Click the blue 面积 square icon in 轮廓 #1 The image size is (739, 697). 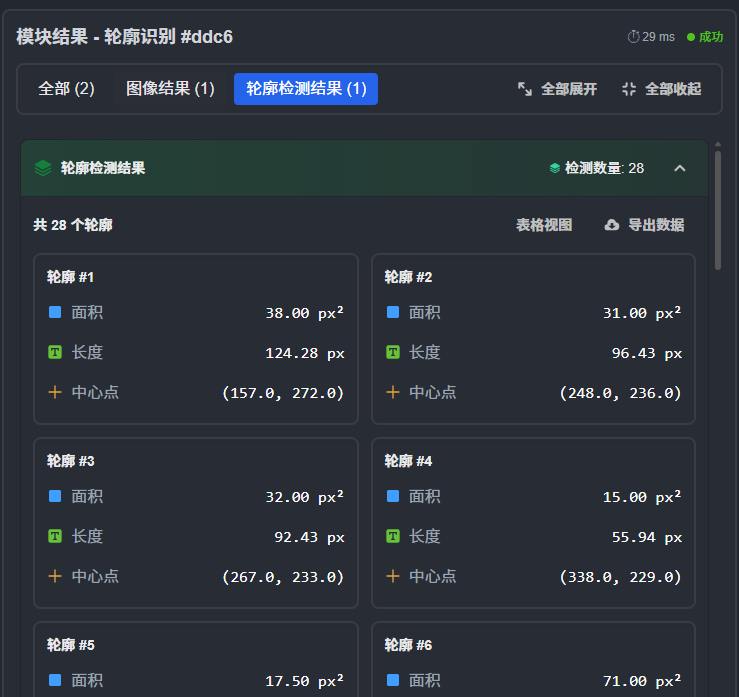[x=55, y=312]
